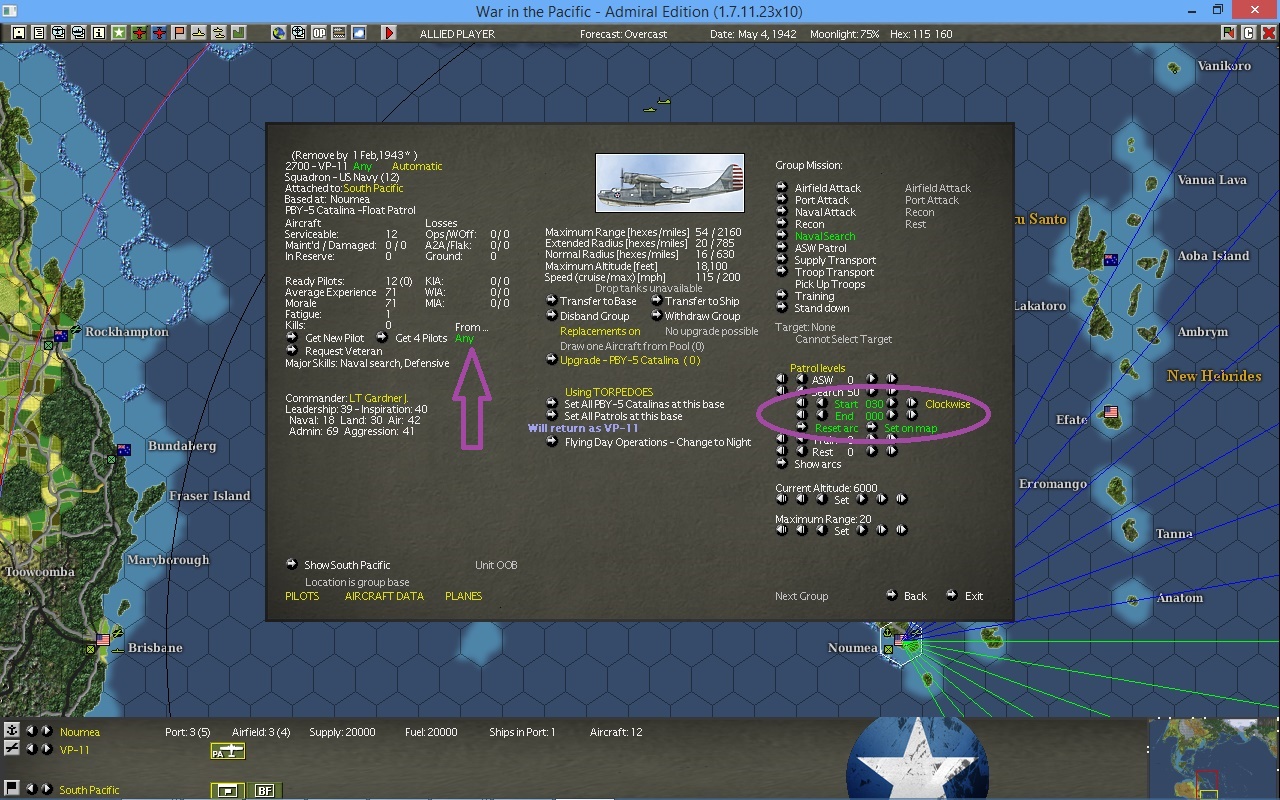Open the PILOTS tab
The image size is (1280, 800).
pyautogui.click(x=302, y=596)
